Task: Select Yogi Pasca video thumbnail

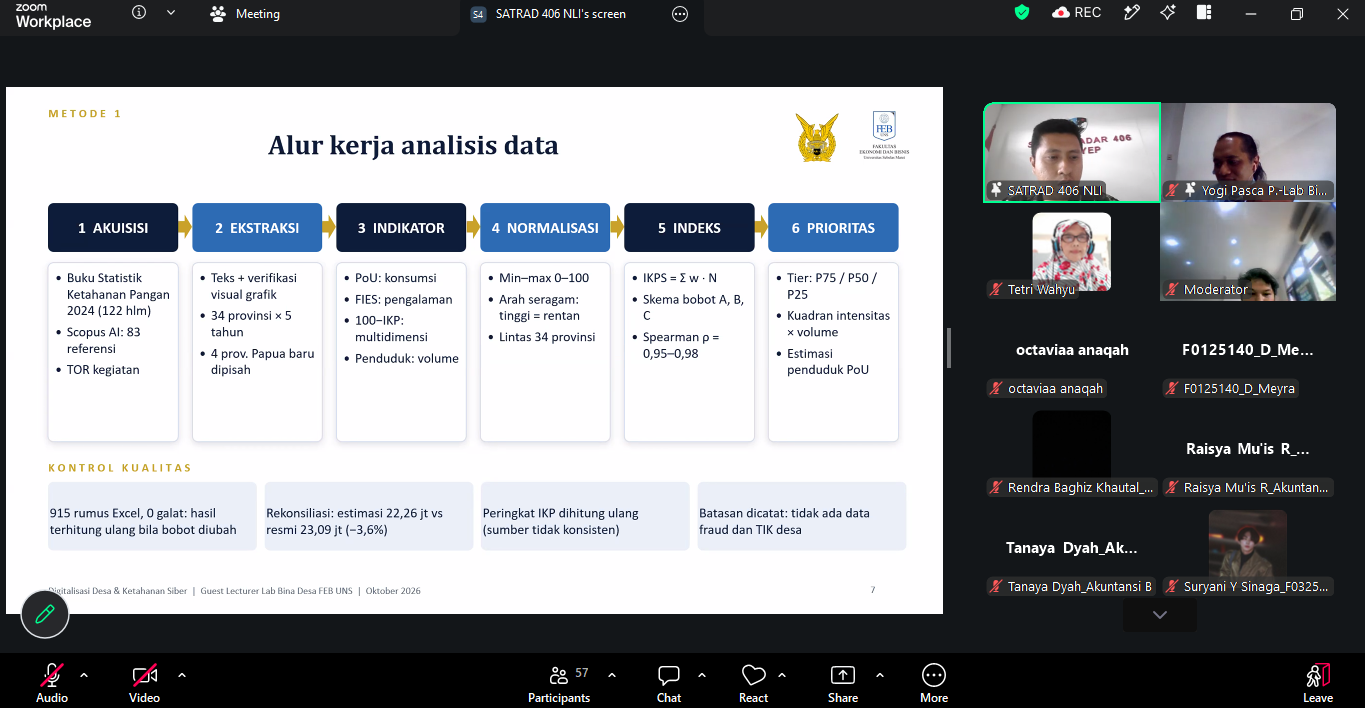Action: (1249, 152)
